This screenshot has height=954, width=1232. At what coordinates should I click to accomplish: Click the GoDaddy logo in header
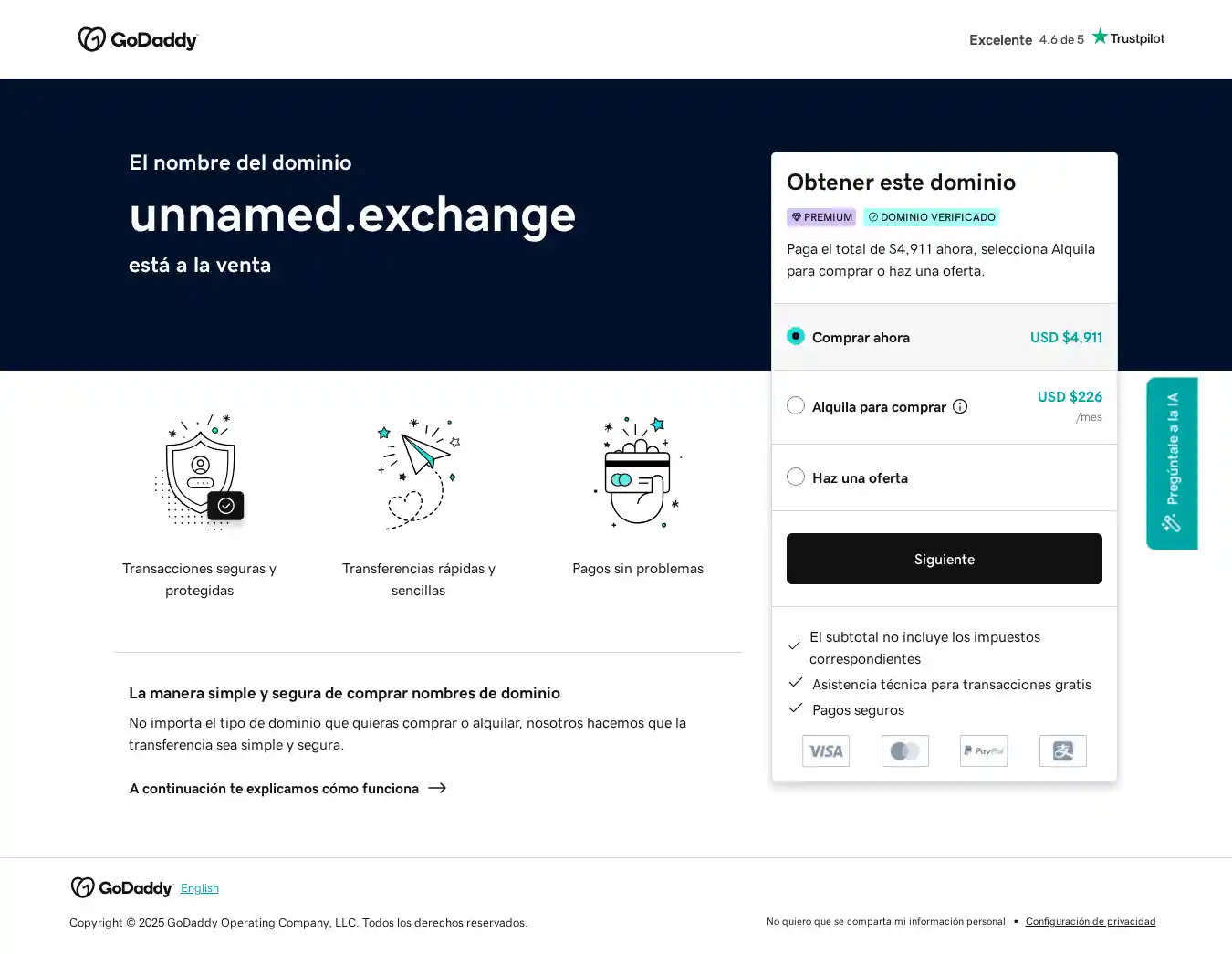click(138, 39)
